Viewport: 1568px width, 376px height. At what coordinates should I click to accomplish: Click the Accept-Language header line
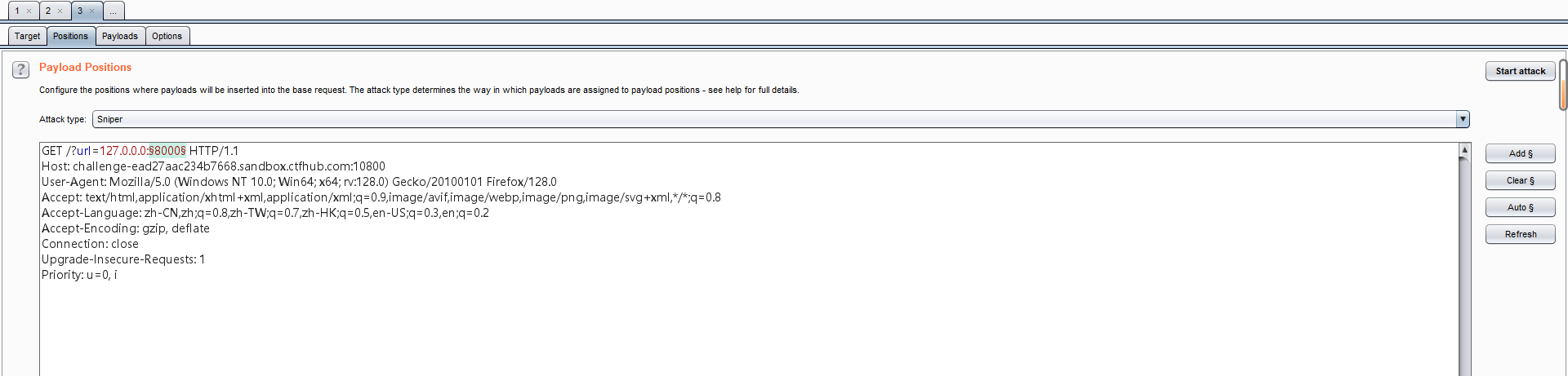pos(265,213)
